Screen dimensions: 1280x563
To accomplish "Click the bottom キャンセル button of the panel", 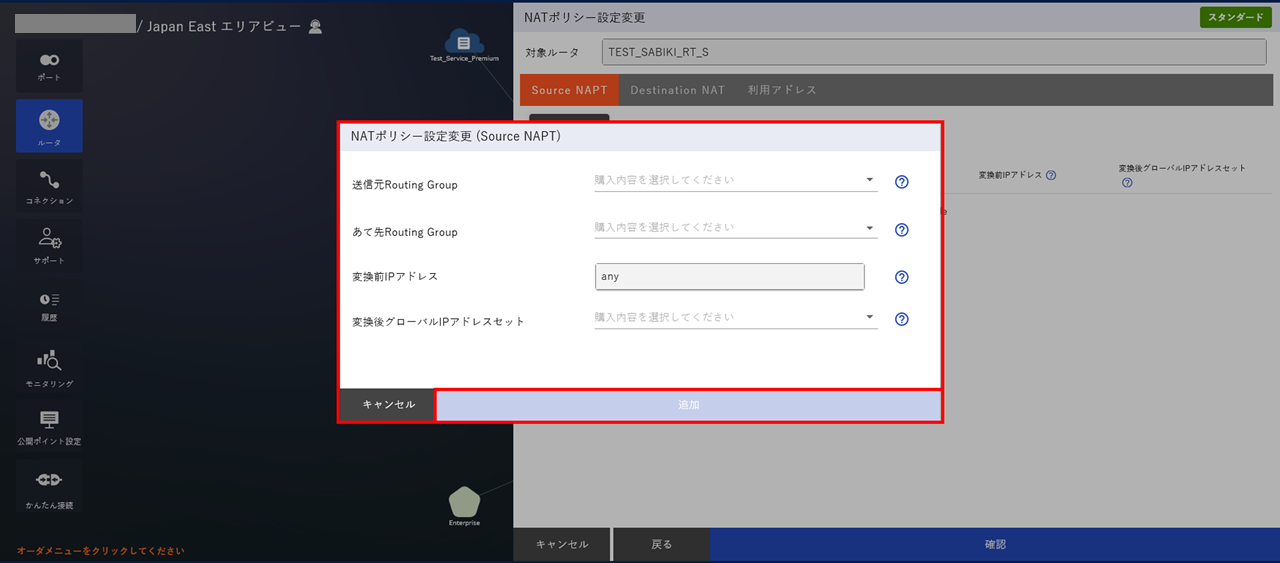I will tap(562, 545).
